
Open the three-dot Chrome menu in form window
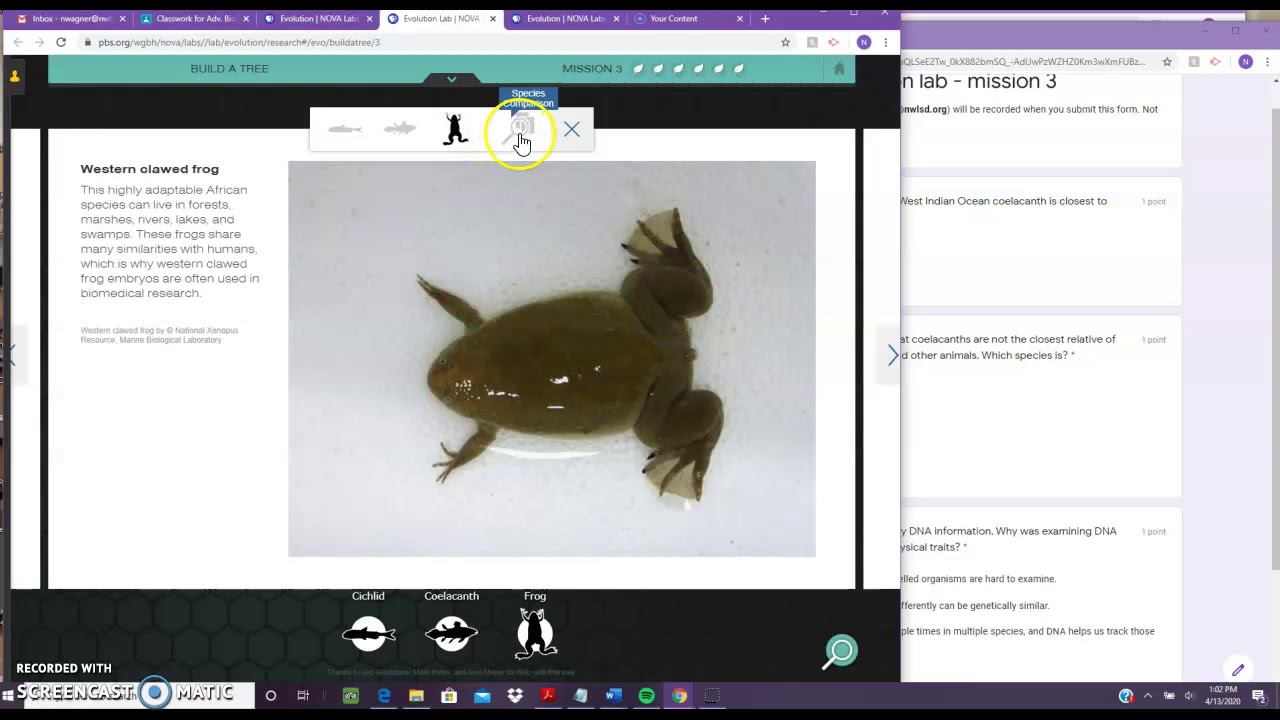(x=1266, y=62)
